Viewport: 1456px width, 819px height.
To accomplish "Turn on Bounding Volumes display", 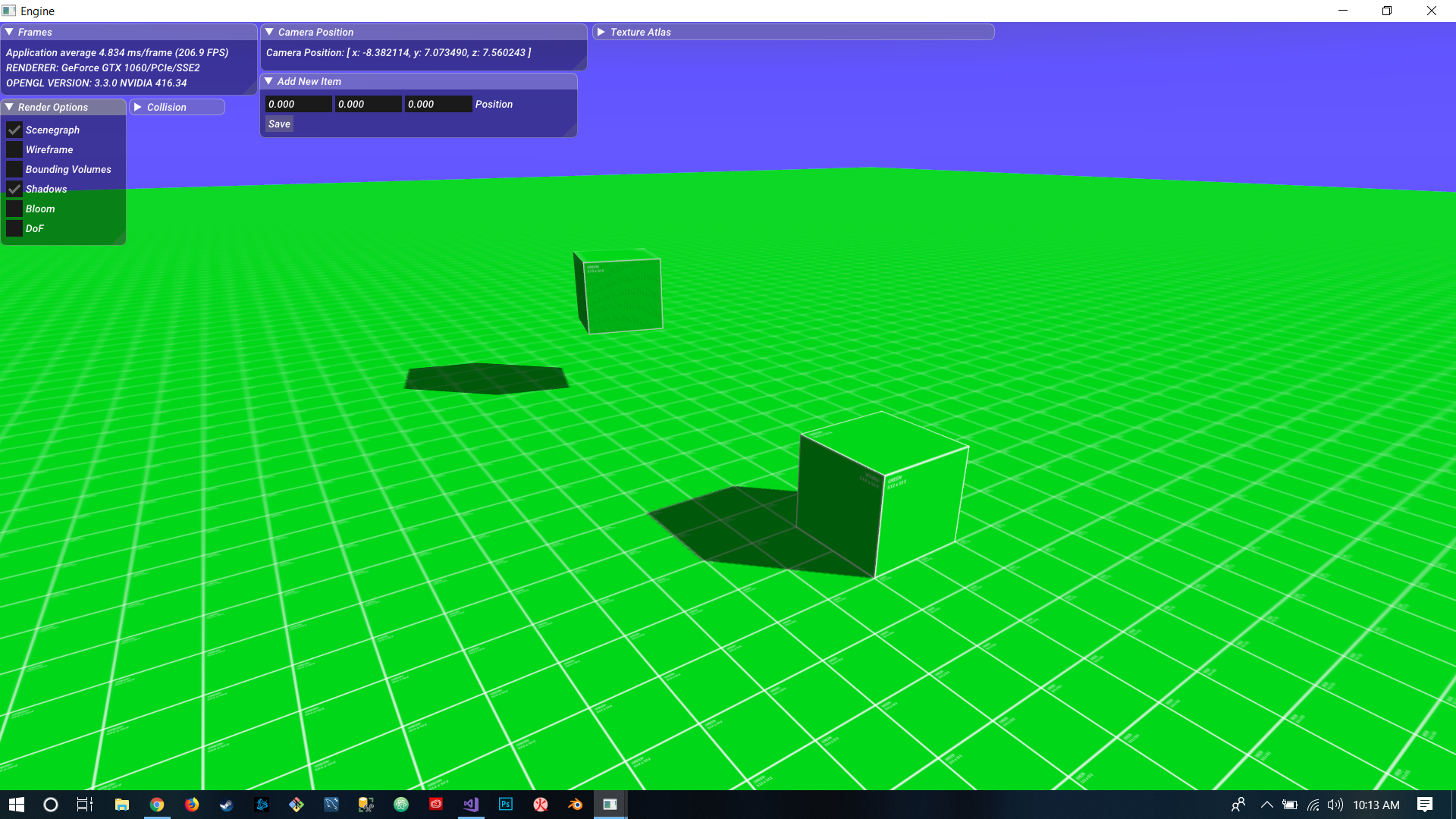I will point(14,169).
